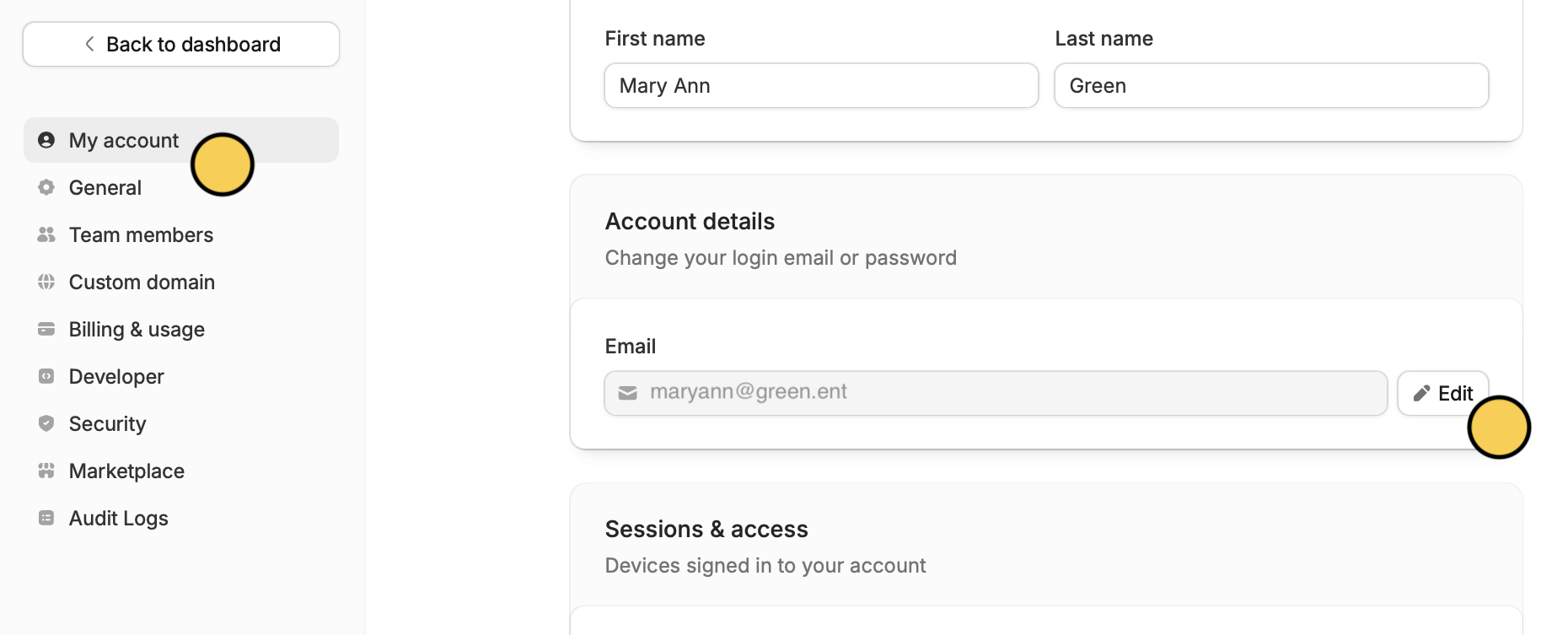The image size is (1568, 635).
Task: Click the Billing & usage card icon
Action: point(46,329)
